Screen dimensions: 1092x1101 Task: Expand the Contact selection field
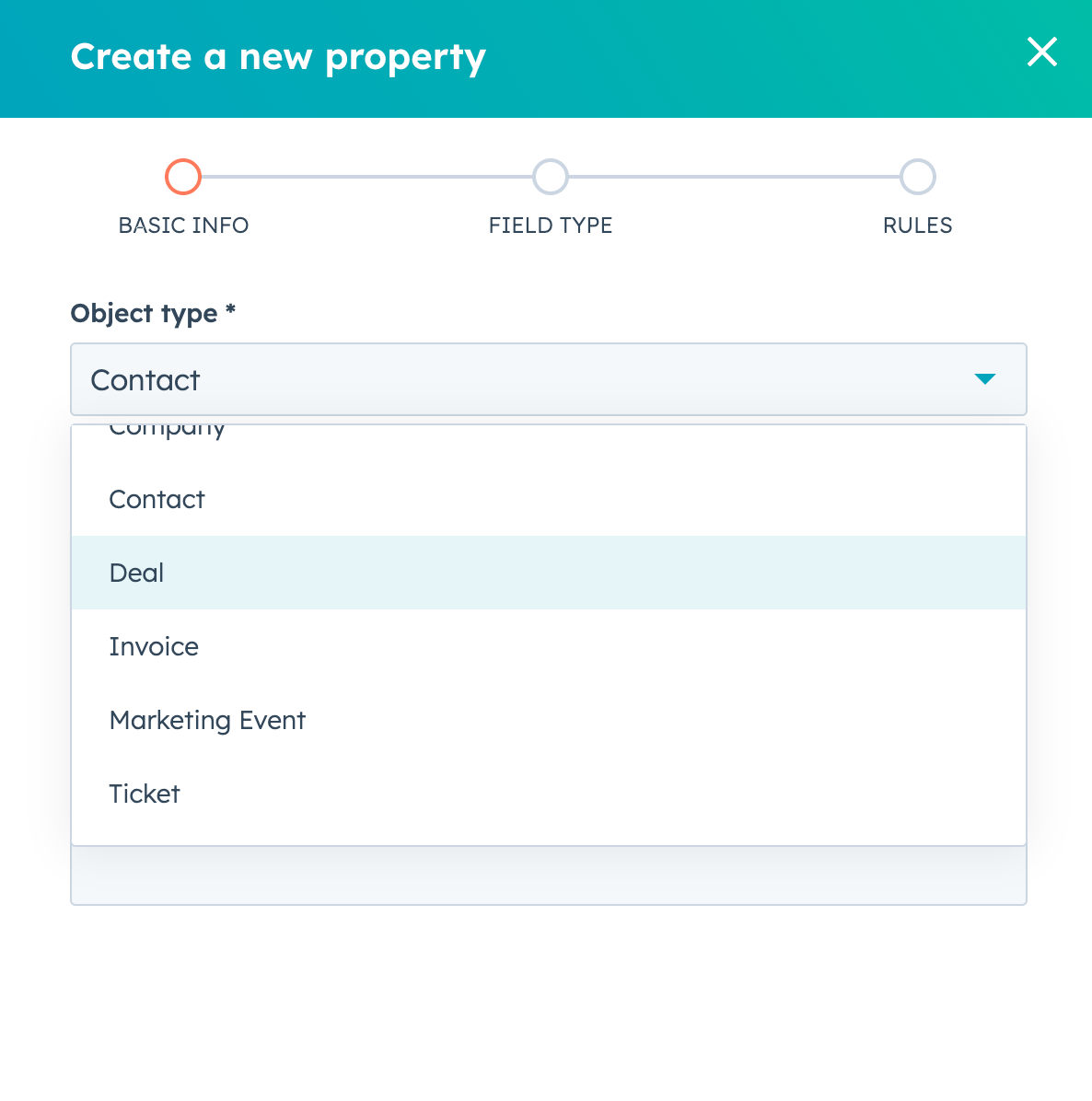548,379
